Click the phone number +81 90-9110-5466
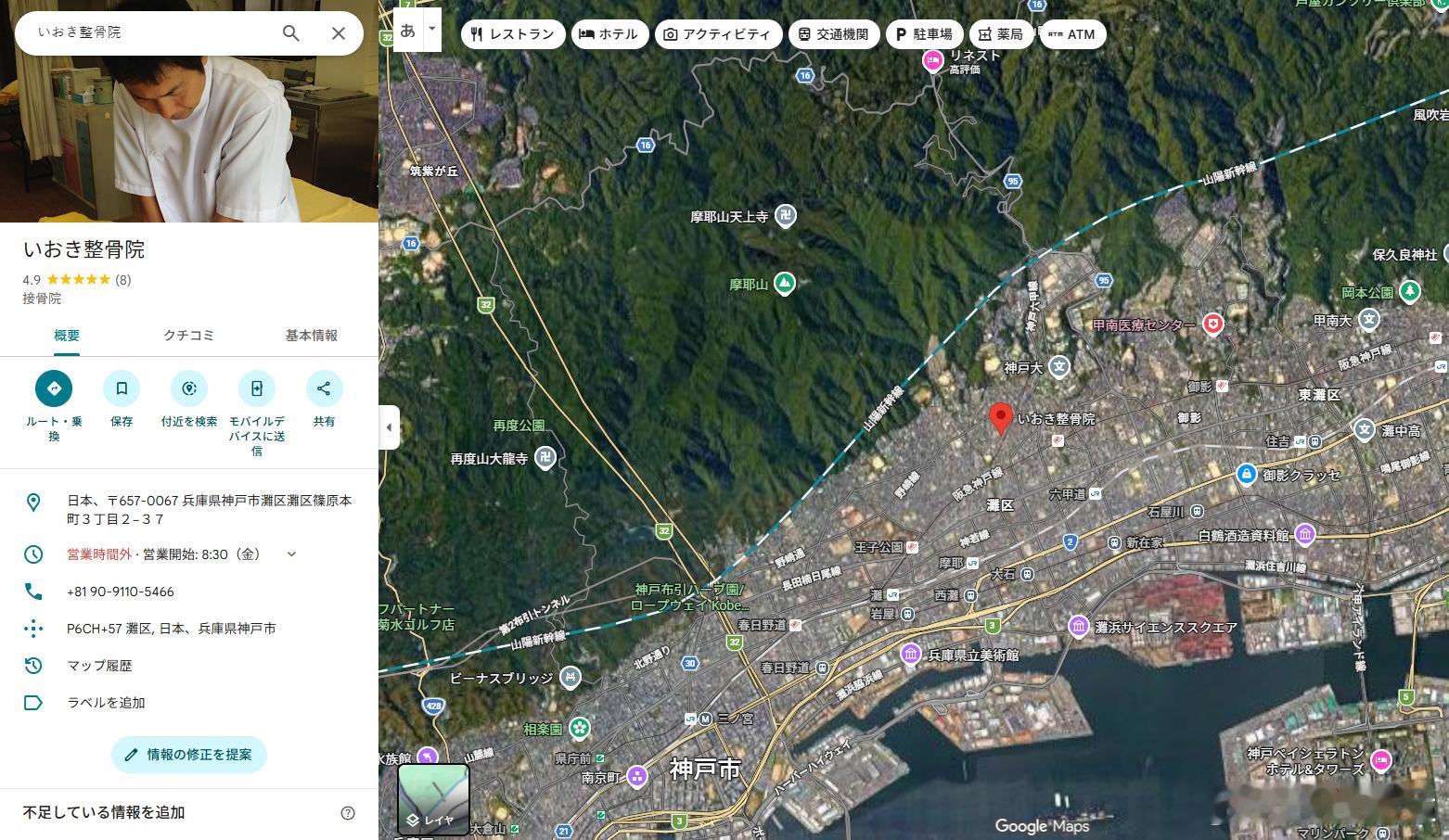This screenshot has width=1449, height=840. pyautogui.click(x=121, y=592)
